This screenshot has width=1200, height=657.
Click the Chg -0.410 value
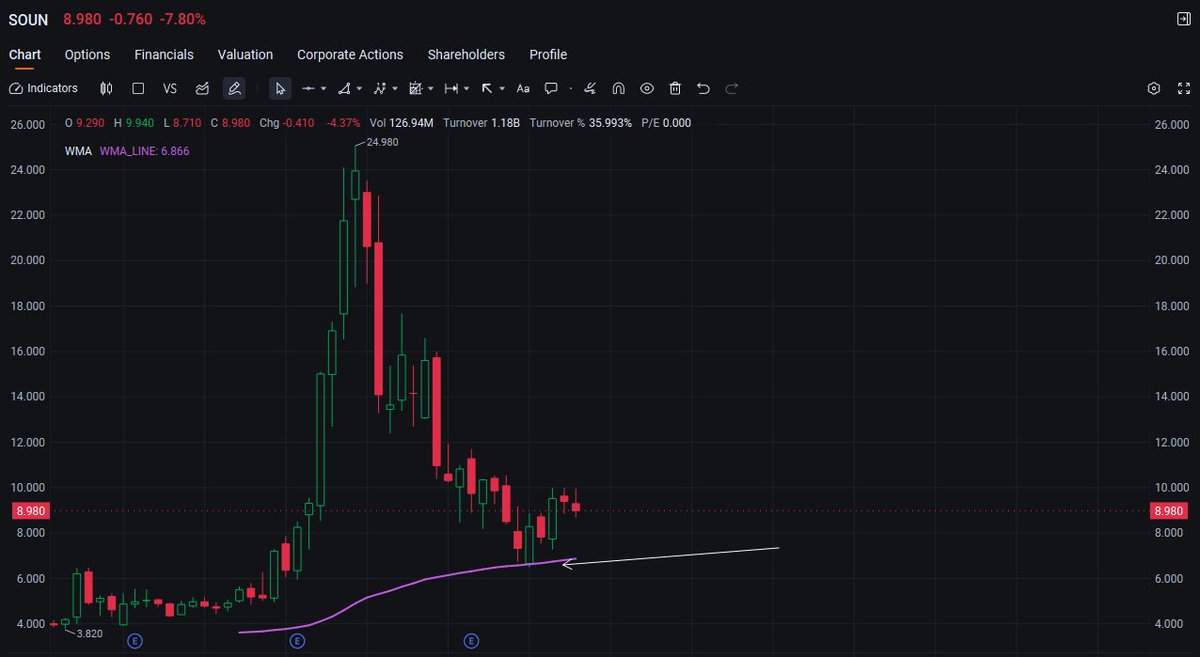coord(287,123)
